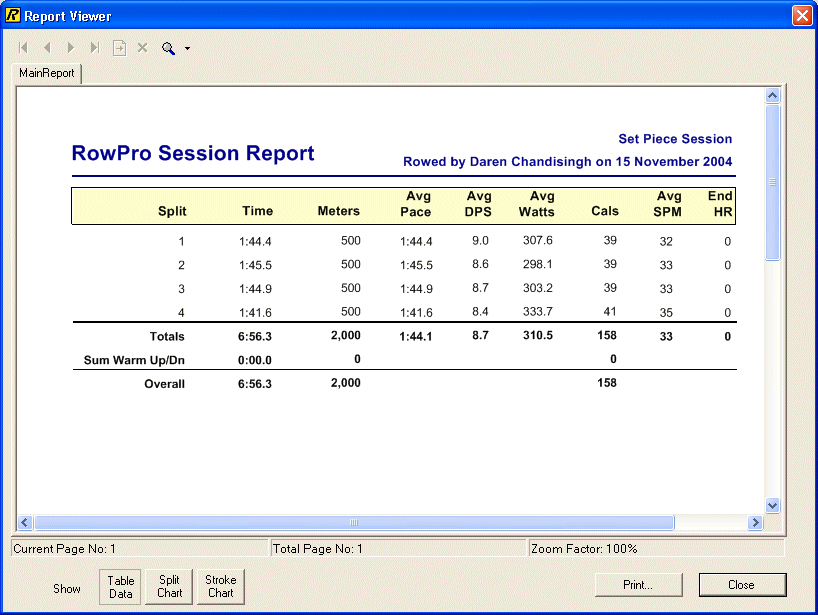Image resolution: width=818 pixels, height=615 pixels.
Task: Click the Report Viewer title bar icon
Action: pyautogui.click(x=13, y=15)
